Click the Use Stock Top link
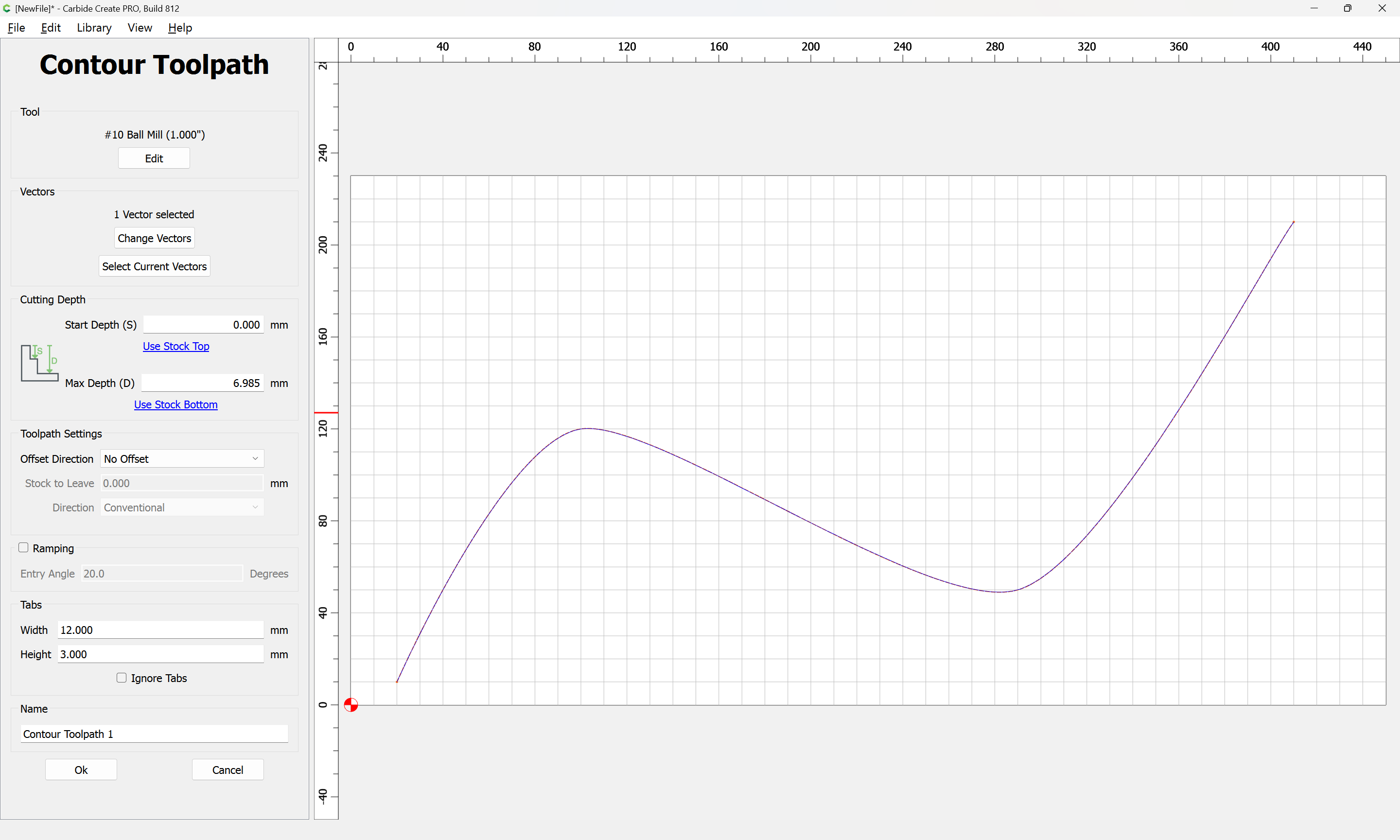Image resolution: width=1400 pixels, height=840 pixels. (176, 346)
